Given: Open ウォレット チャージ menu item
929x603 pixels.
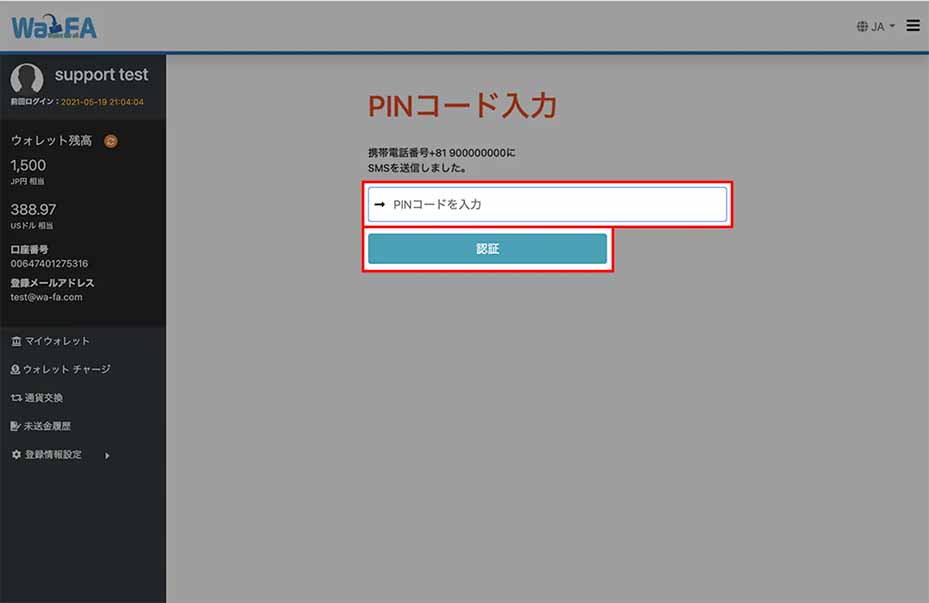Looking at the screenshot, I should (60, 369).
